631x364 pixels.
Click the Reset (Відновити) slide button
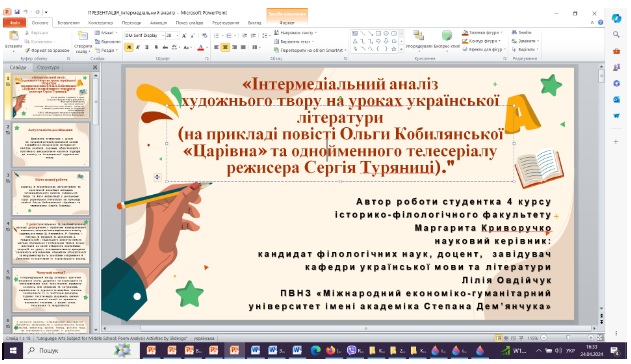[107, 41]
